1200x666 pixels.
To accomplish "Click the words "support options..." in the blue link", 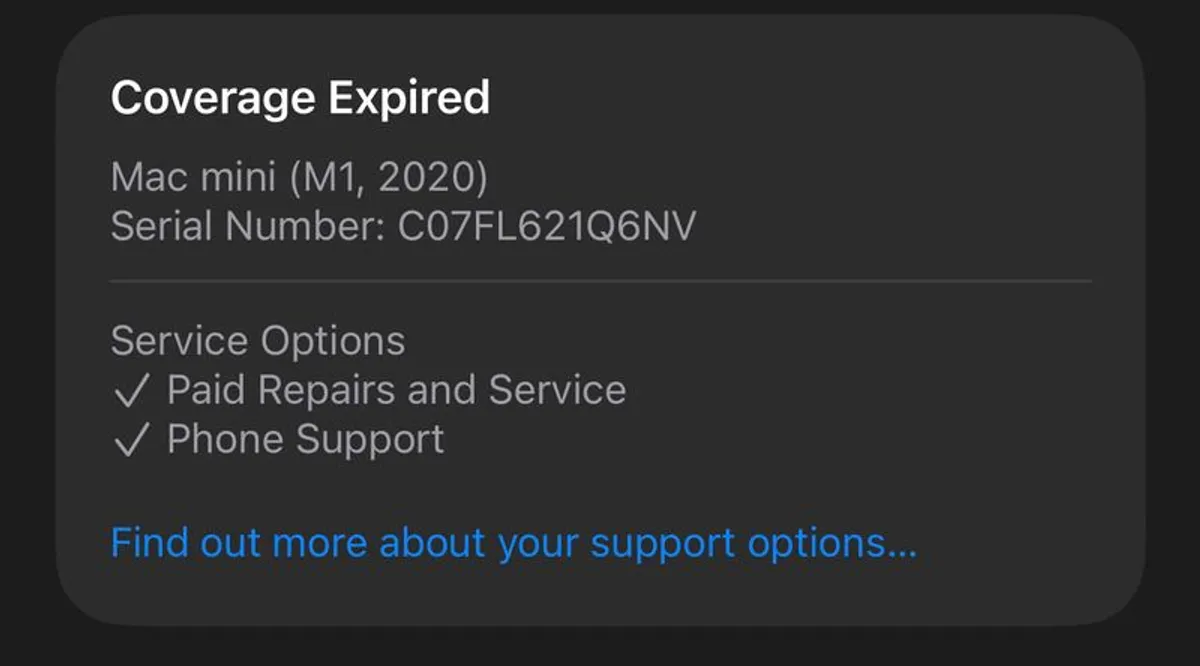I will [x=753, y=543].
